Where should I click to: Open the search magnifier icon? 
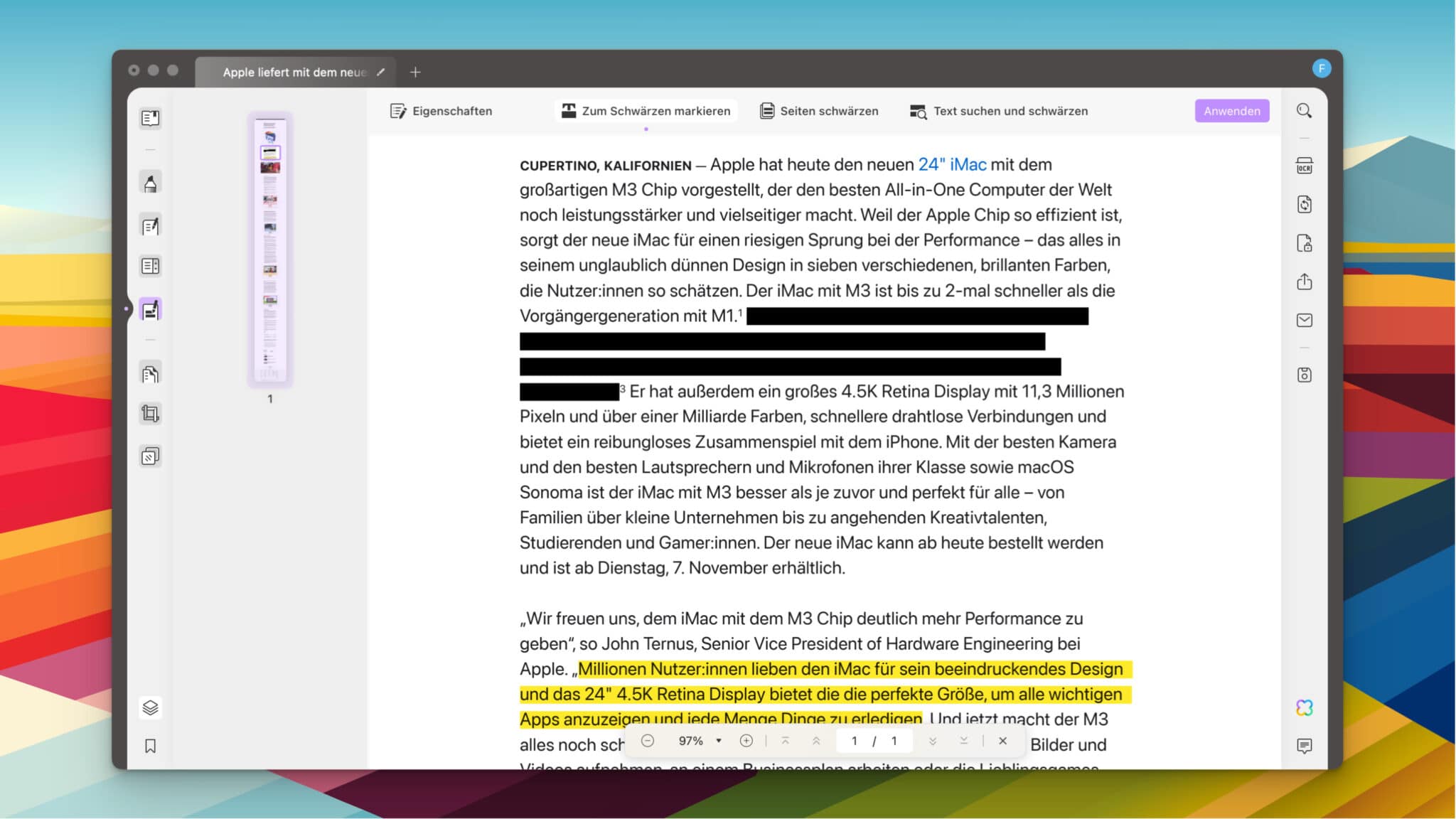(x=1304, y=111)
